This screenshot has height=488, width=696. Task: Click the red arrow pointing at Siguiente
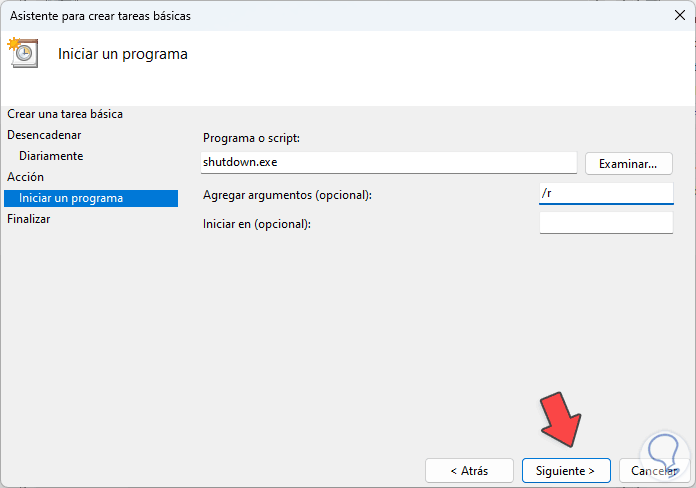pos(562,419)
